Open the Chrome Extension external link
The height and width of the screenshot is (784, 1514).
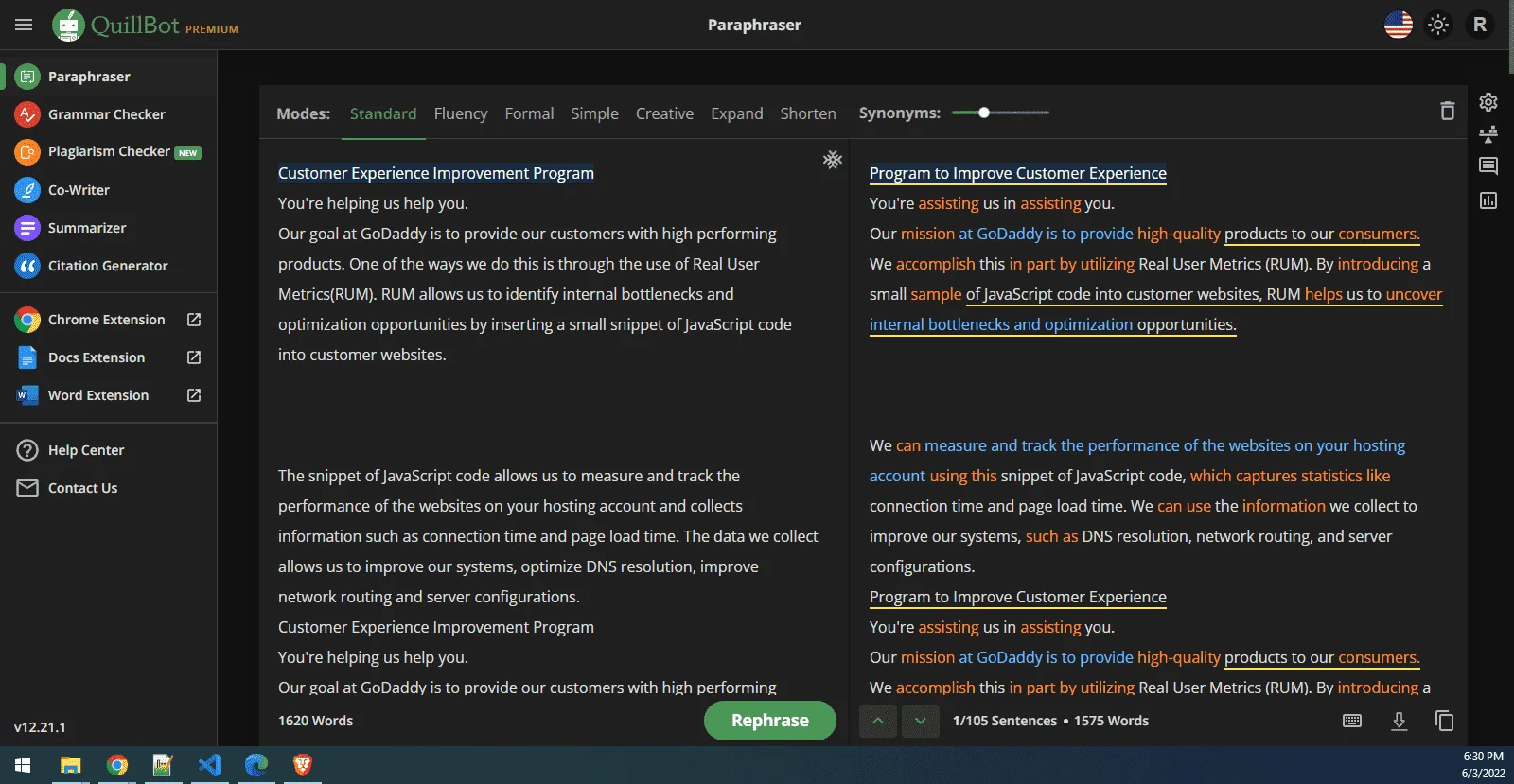coord(194,320)
